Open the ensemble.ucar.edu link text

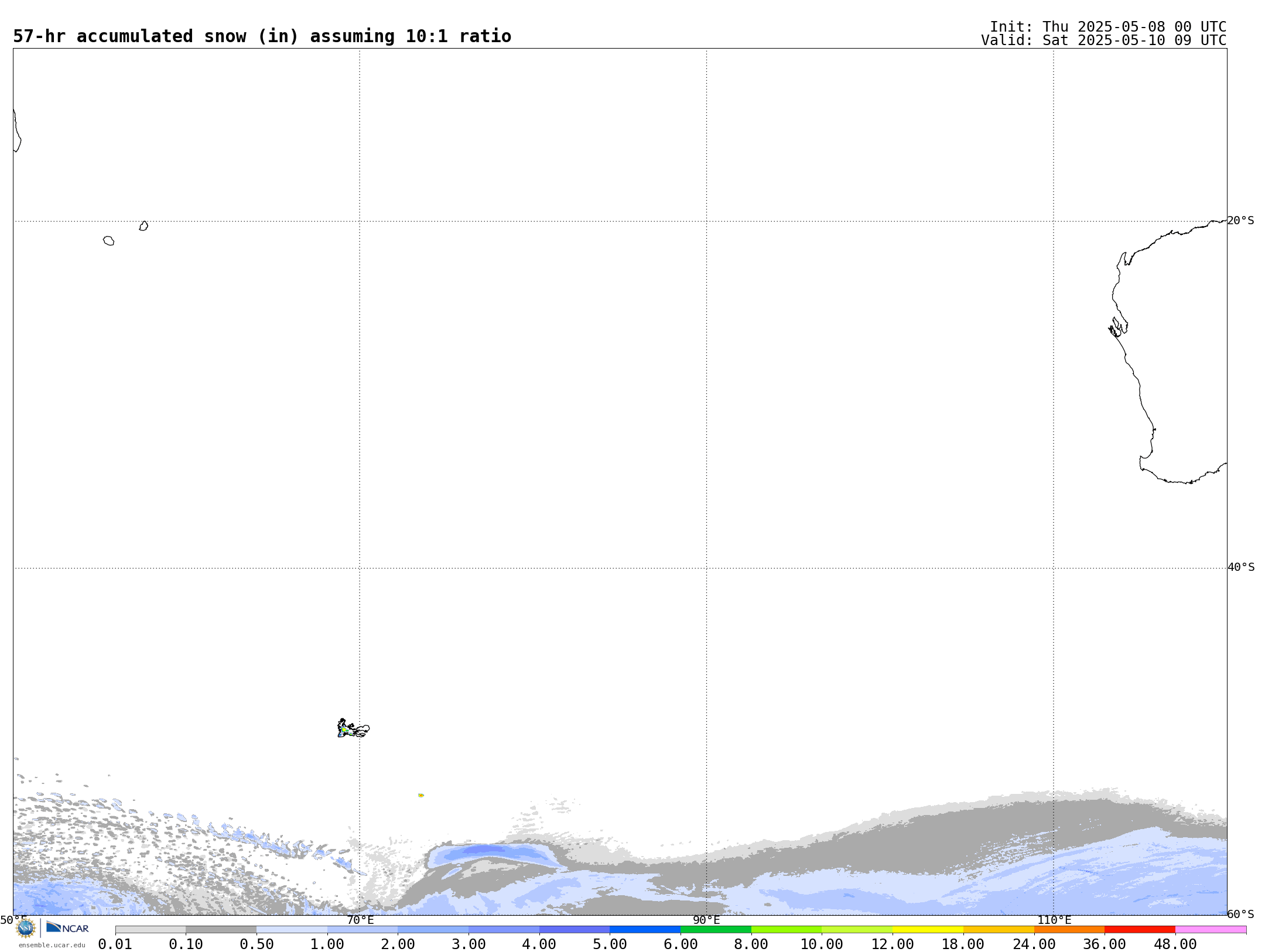pos(52,945)
